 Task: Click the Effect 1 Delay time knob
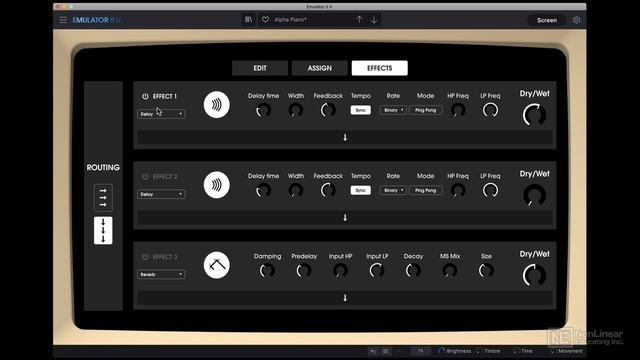[x=263, y=110]
